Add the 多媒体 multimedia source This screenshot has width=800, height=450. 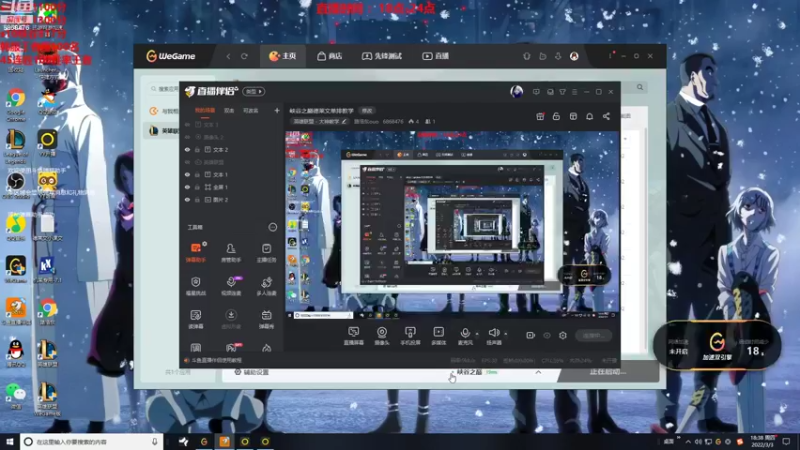(438, 336)
